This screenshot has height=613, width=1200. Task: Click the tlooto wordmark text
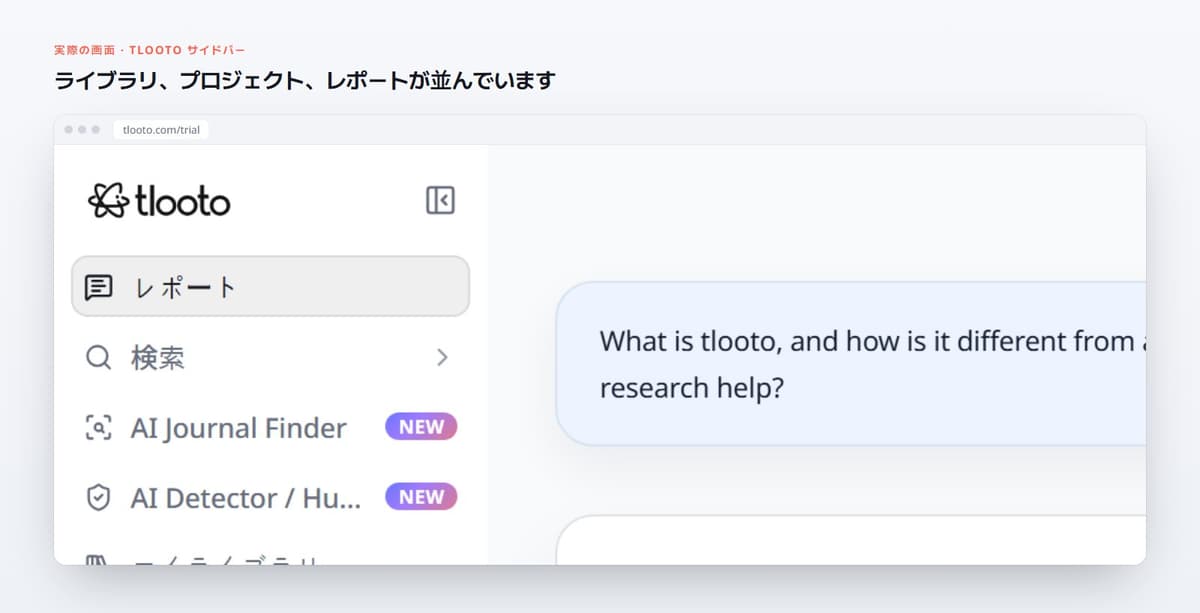pos(183,201)
